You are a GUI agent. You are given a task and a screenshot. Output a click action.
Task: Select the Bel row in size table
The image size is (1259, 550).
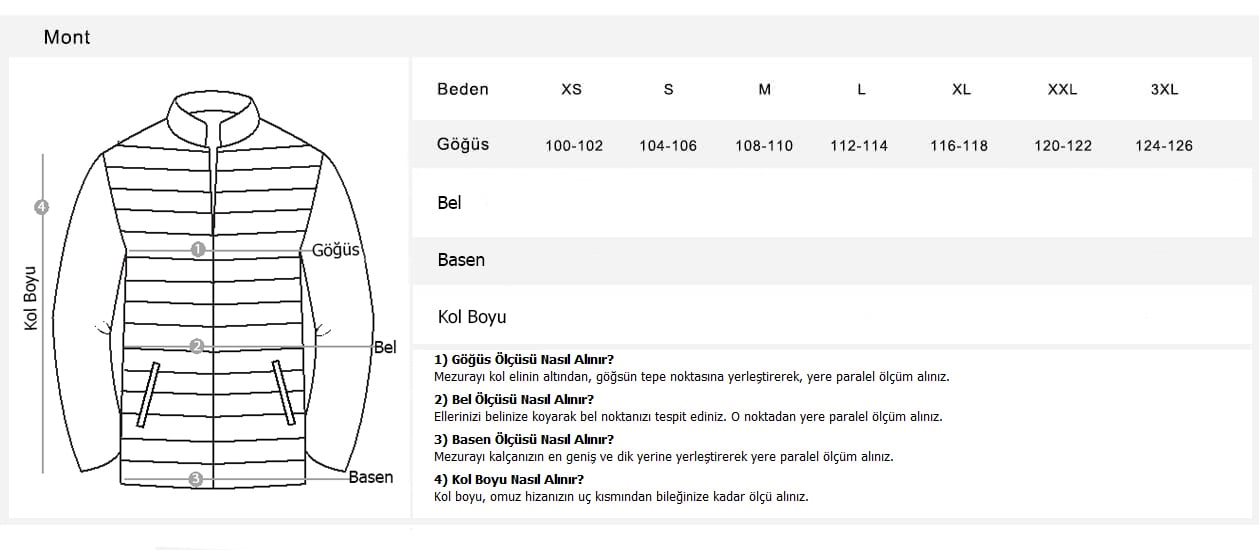pyautogui.click(x=832, y=203)
